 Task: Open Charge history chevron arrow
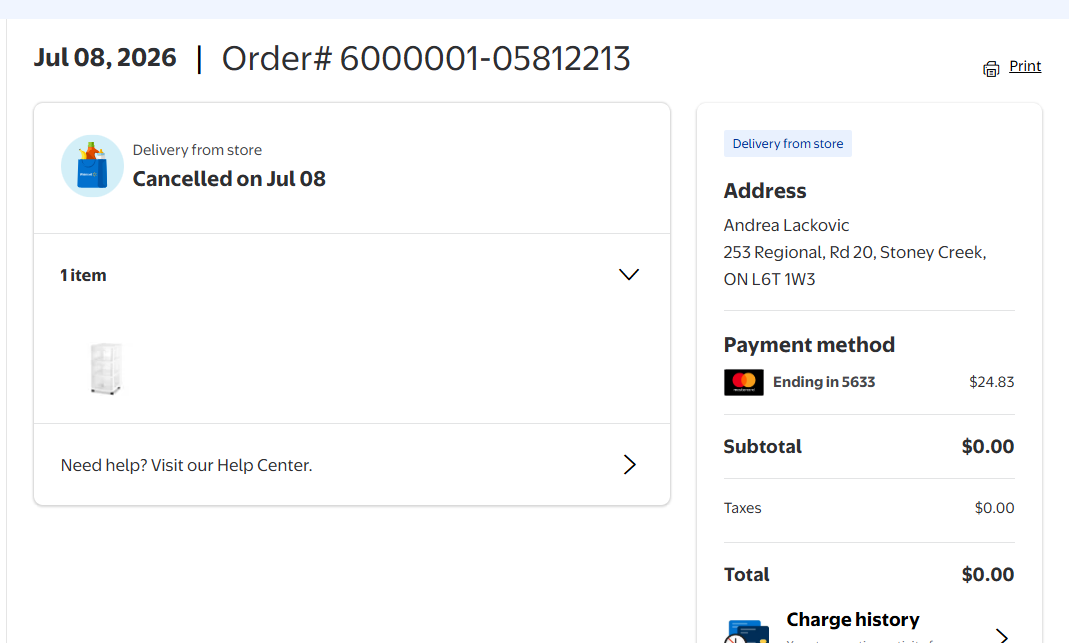[1002, 635]
